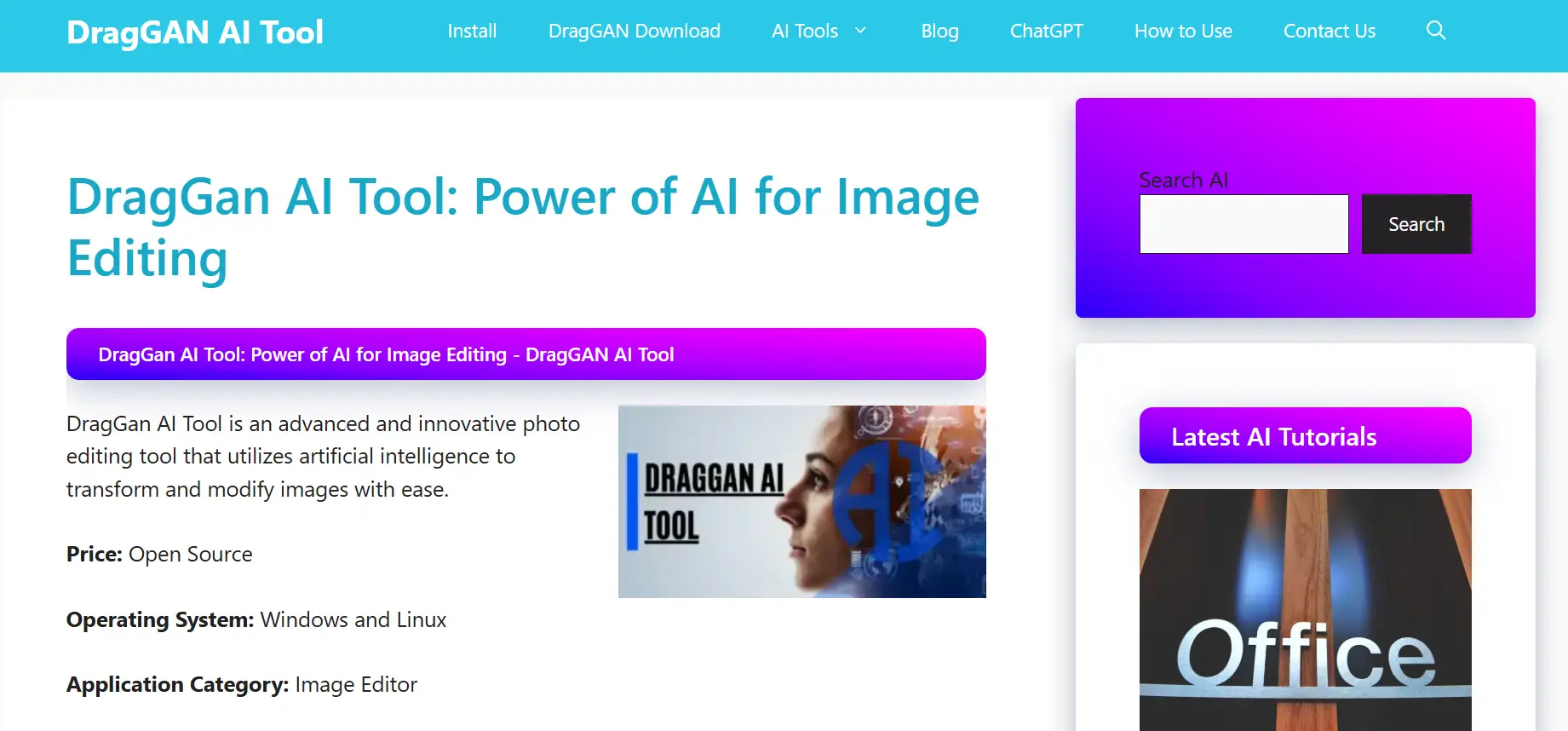
Task: Click the main article title heading
Action: point(523,227)
